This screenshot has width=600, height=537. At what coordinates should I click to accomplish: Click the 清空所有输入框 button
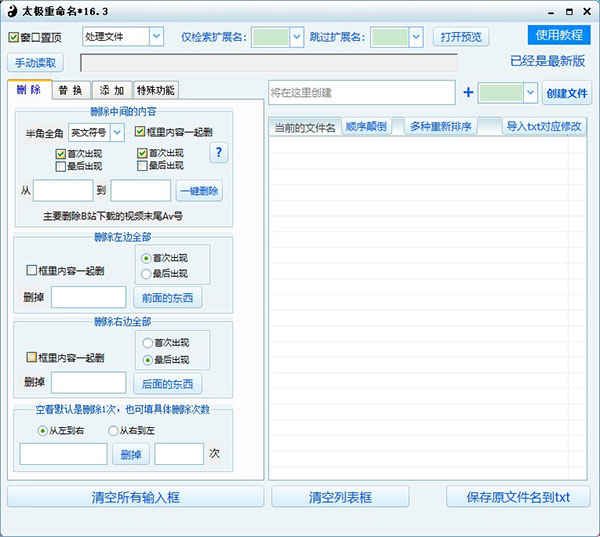click(x=135, y=497)
